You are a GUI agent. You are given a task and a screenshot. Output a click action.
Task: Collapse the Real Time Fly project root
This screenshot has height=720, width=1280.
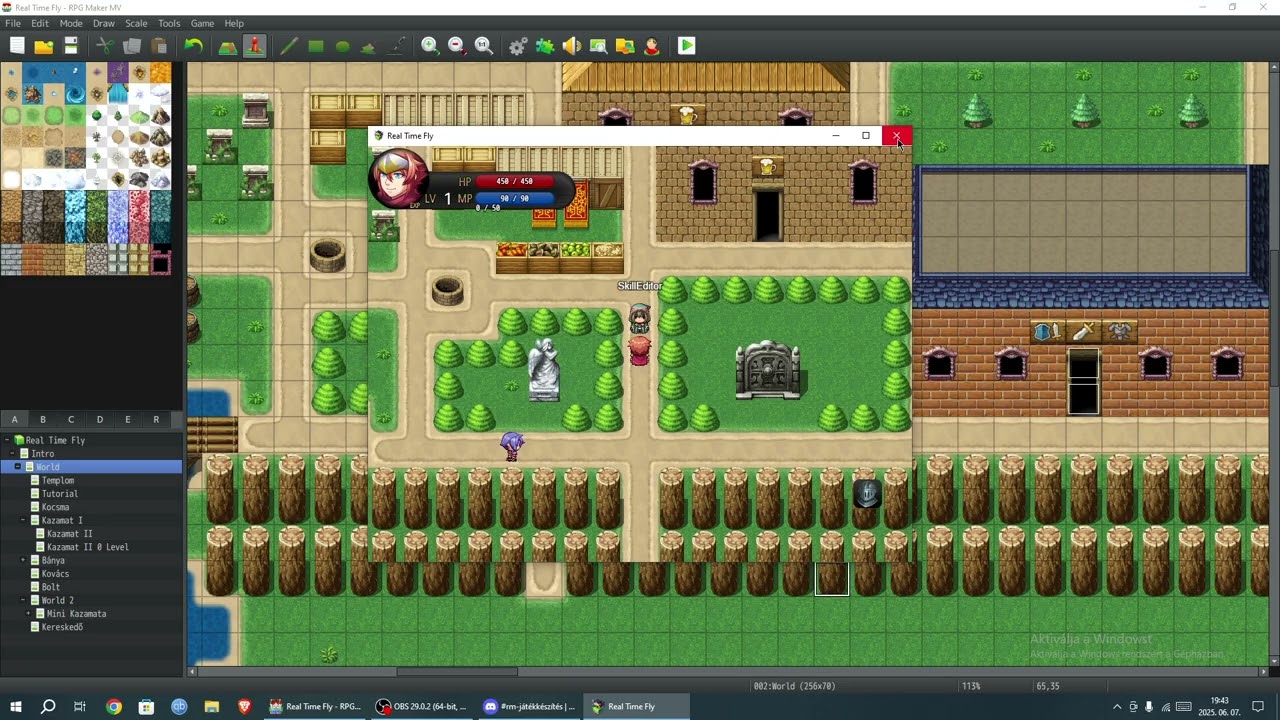click(x=7, y=440)
